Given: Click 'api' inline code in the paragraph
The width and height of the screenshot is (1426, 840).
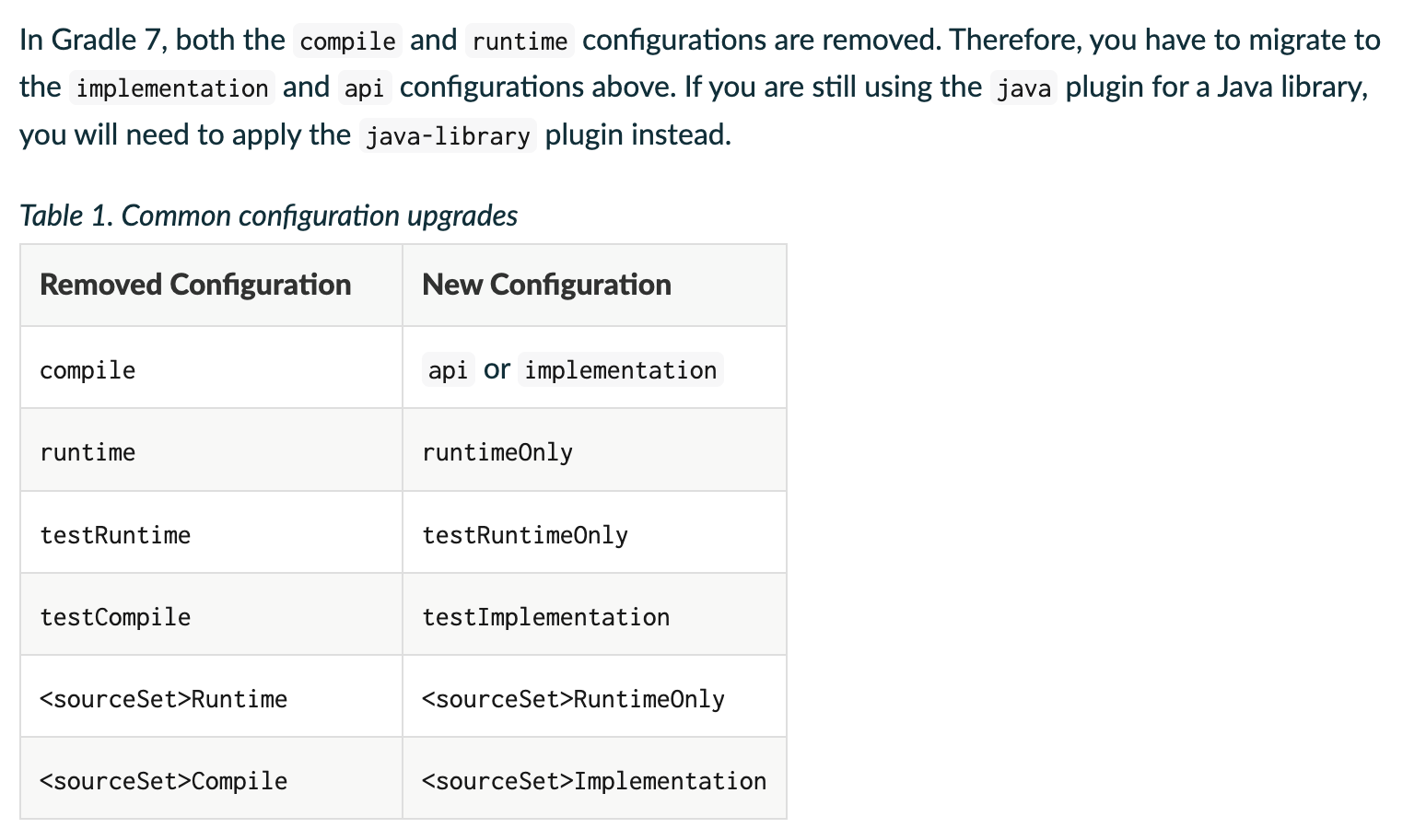Looking at the screenshot, I should tap(365, 88).
